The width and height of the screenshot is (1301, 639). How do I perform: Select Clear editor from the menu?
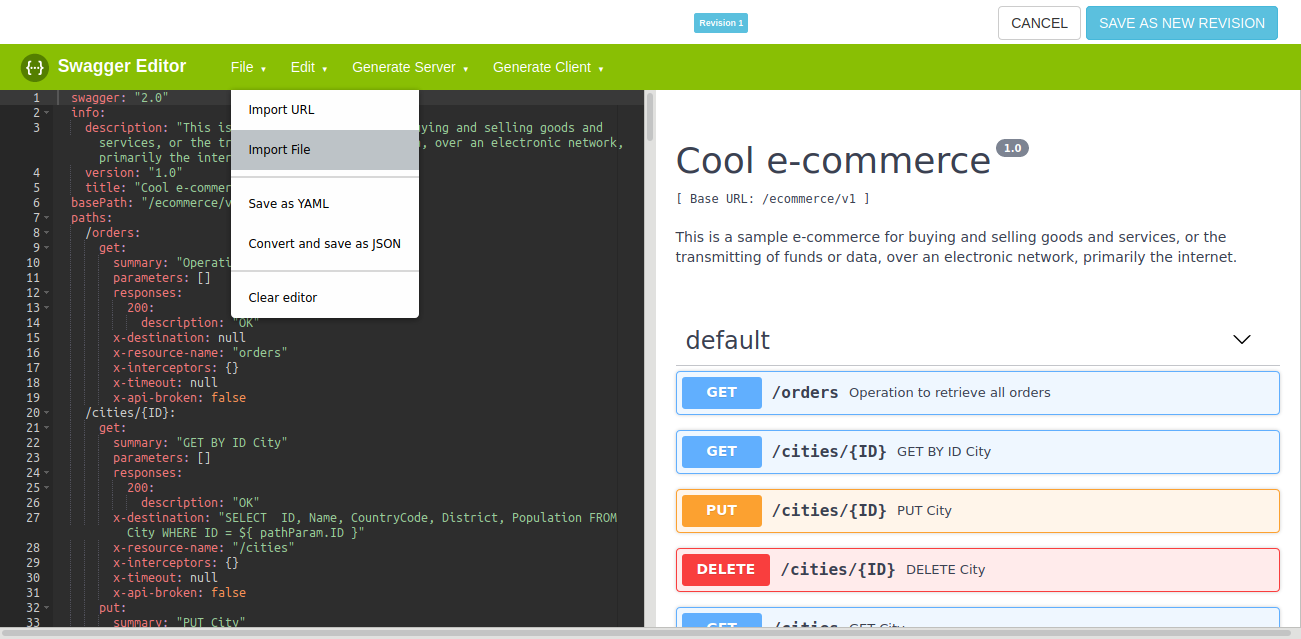(282, 297)
